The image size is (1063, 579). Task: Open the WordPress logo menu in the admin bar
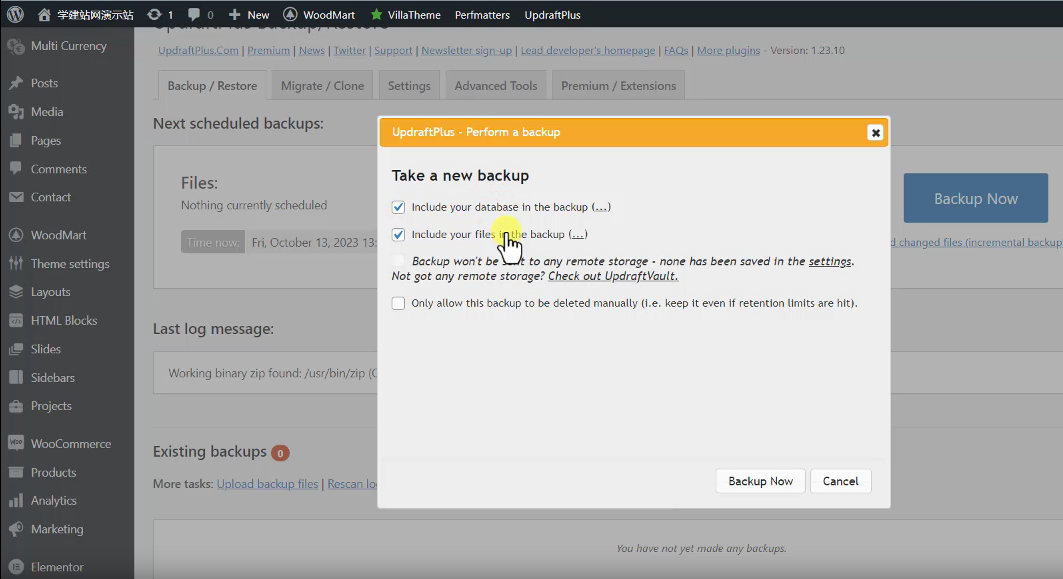(x=15, y=14)
